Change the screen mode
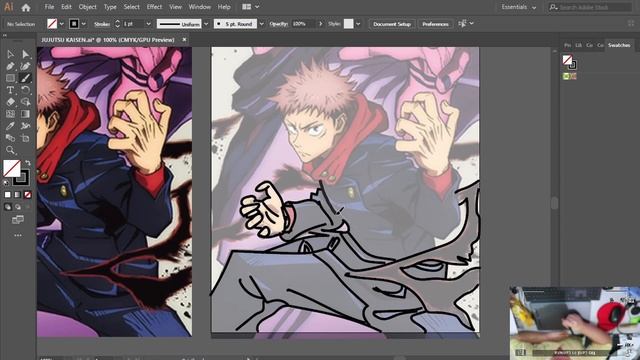The width and height of the screenshot is (640, 360). (18, 220)
